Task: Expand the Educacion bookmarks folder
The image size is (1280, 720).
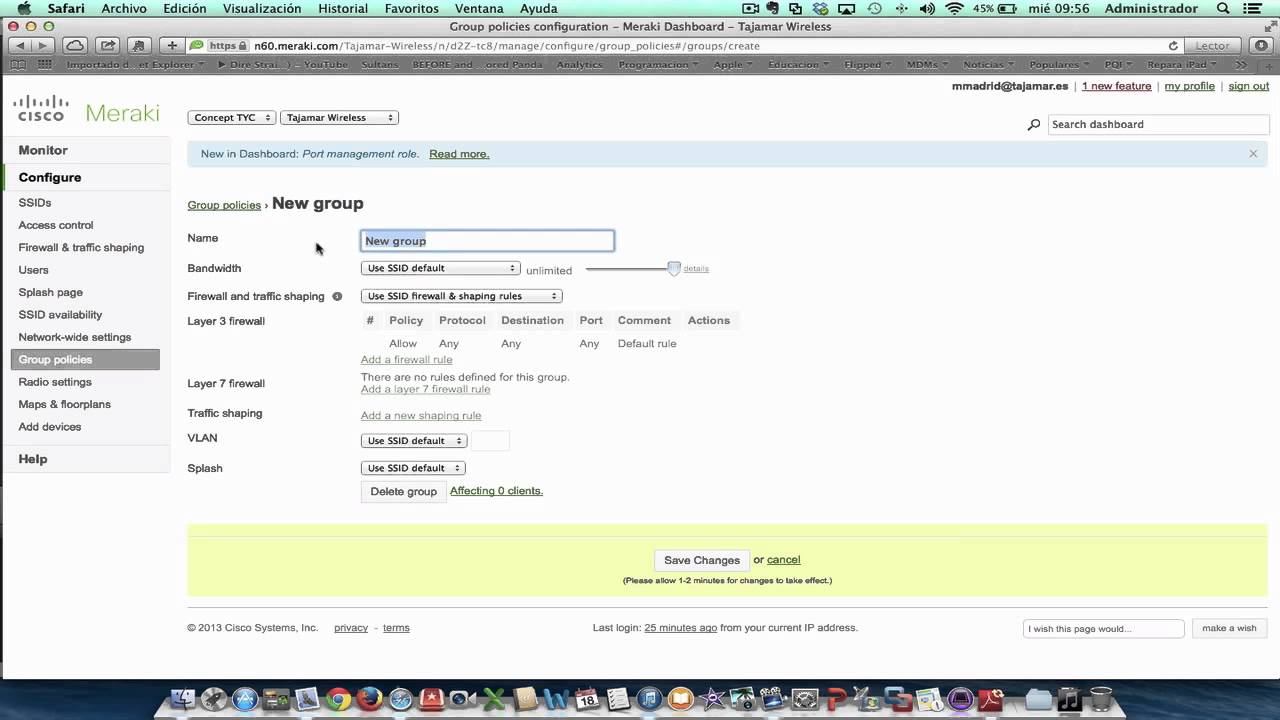Action: click(x=800, y=64)
